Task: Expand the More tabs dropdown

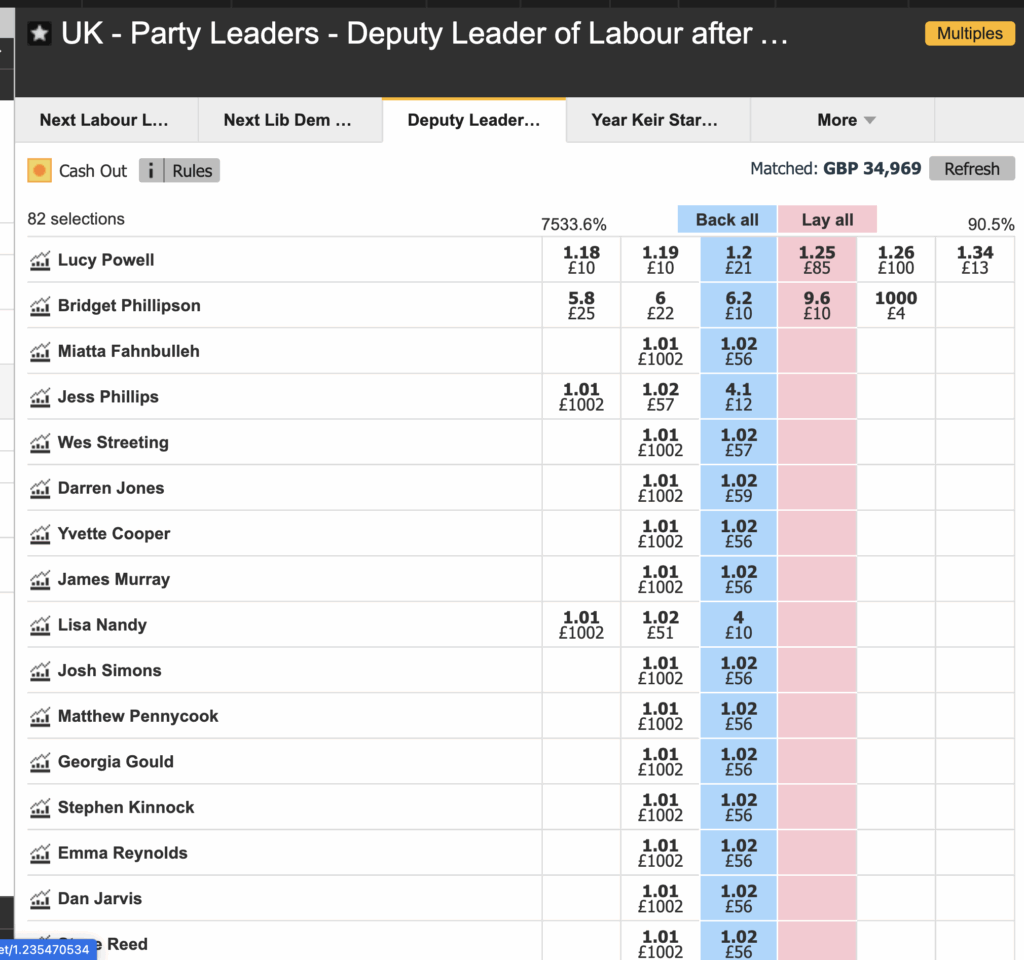Action: pyautogui.click(x=845, y=120)
